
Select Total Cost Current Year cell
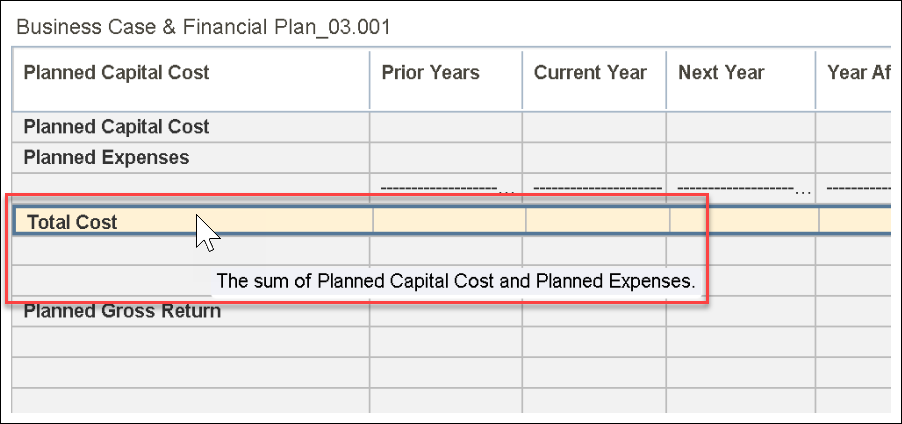click(x=597, y=222)
